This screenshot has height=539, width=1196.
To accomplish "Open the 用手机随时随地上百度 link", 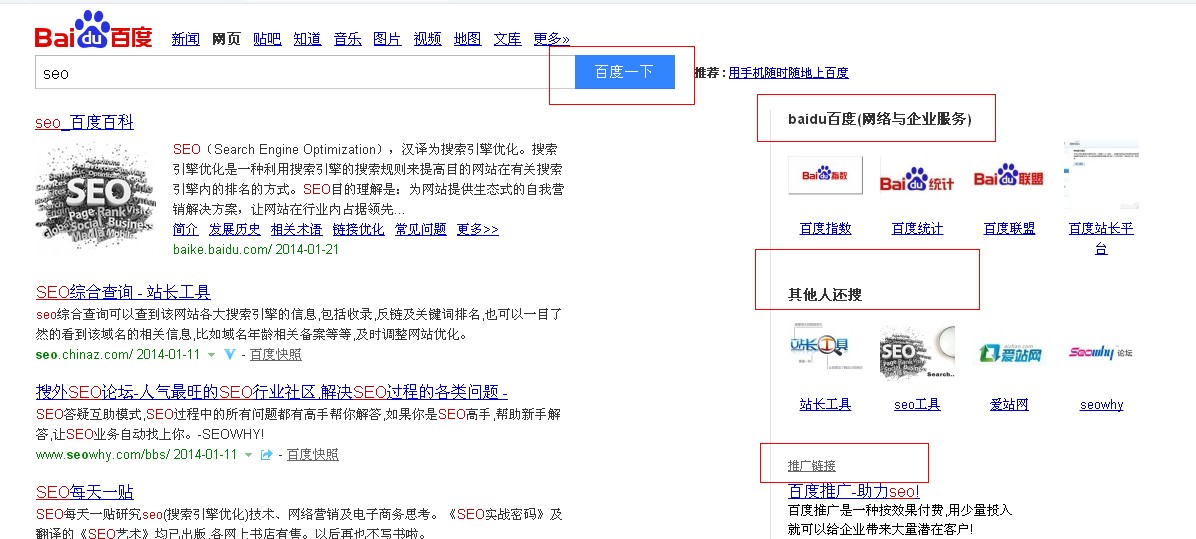I will 788,73.
